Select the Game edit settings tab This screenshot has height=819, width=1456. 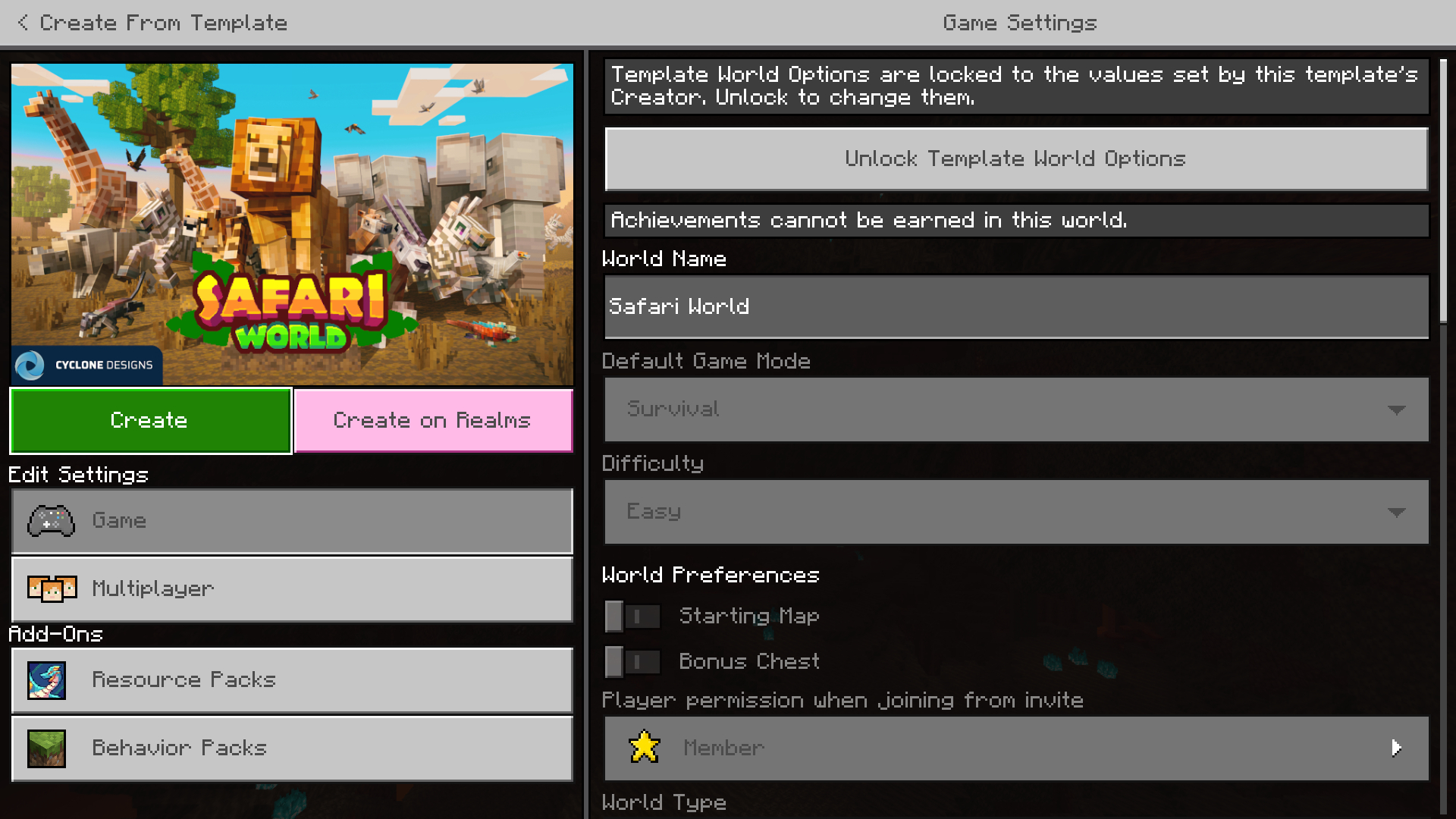(x=291, y=520)
